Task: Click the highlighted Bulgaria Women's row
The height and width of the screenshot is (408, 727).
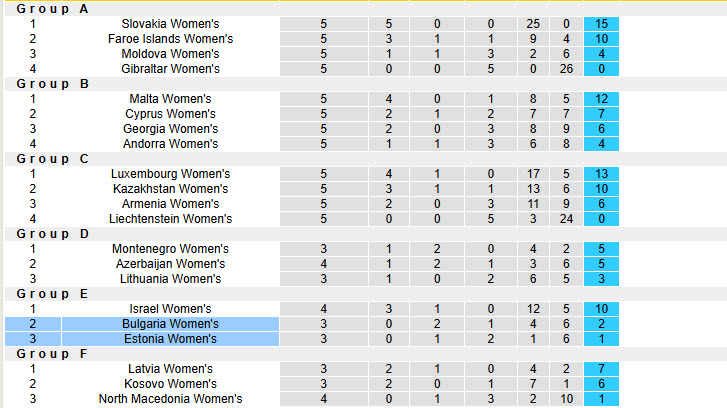Action: [170, 324]
